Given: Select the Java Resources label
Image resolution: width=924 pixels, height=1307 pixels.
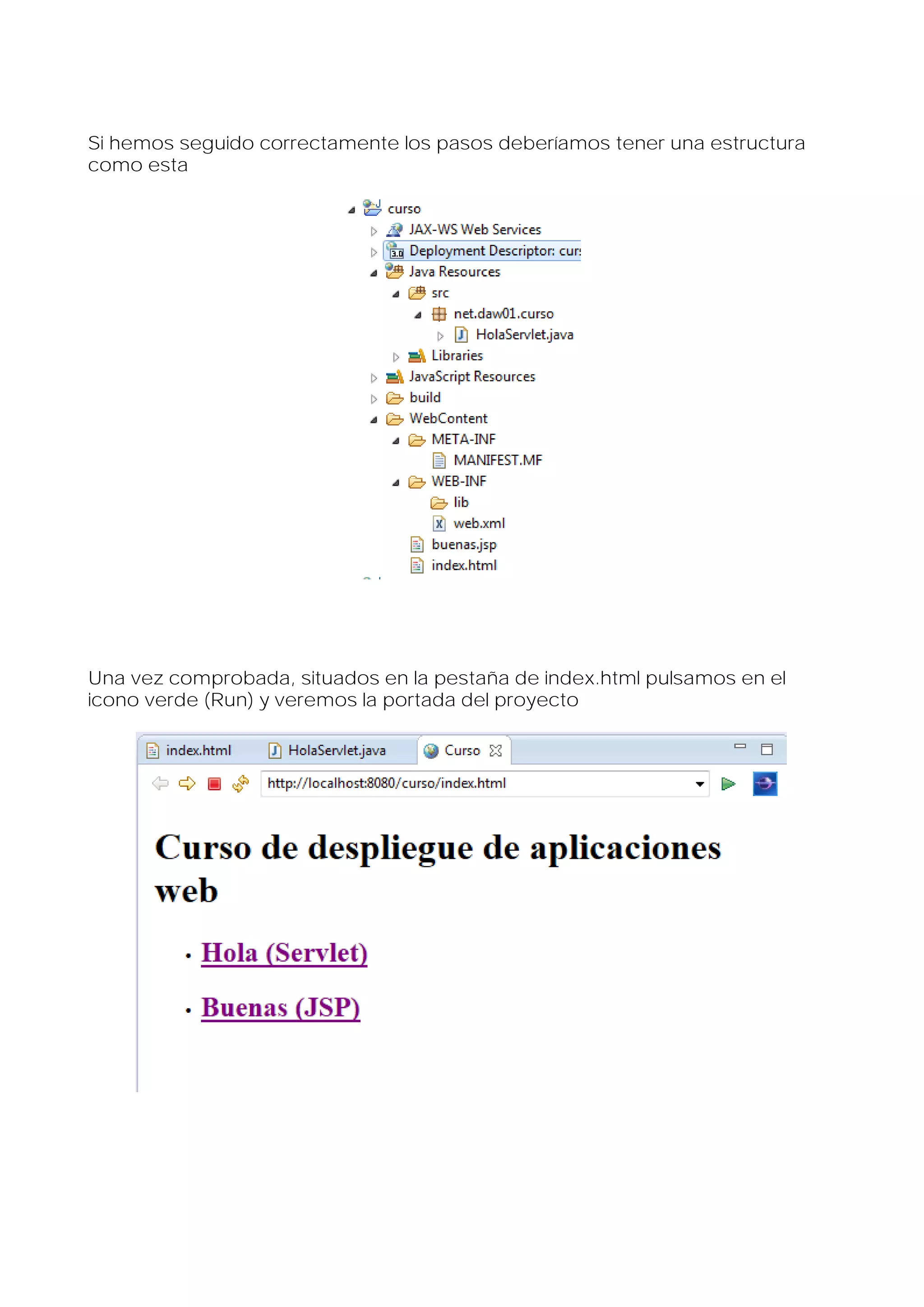Looking at the screenshot, I should 455,272.
